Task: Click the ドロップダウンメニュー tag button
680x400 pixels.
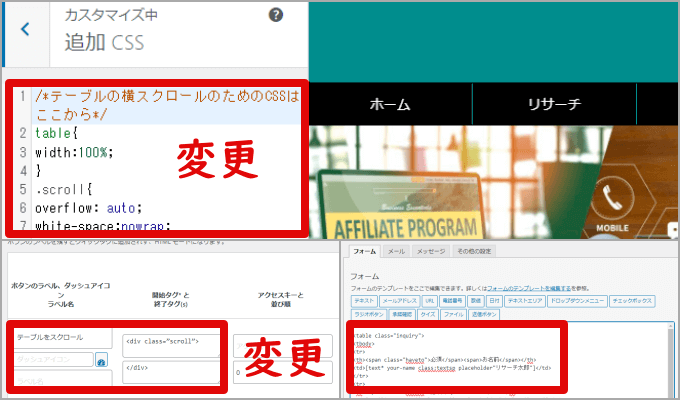Action: pyautogui.click(x=577, y=301)
